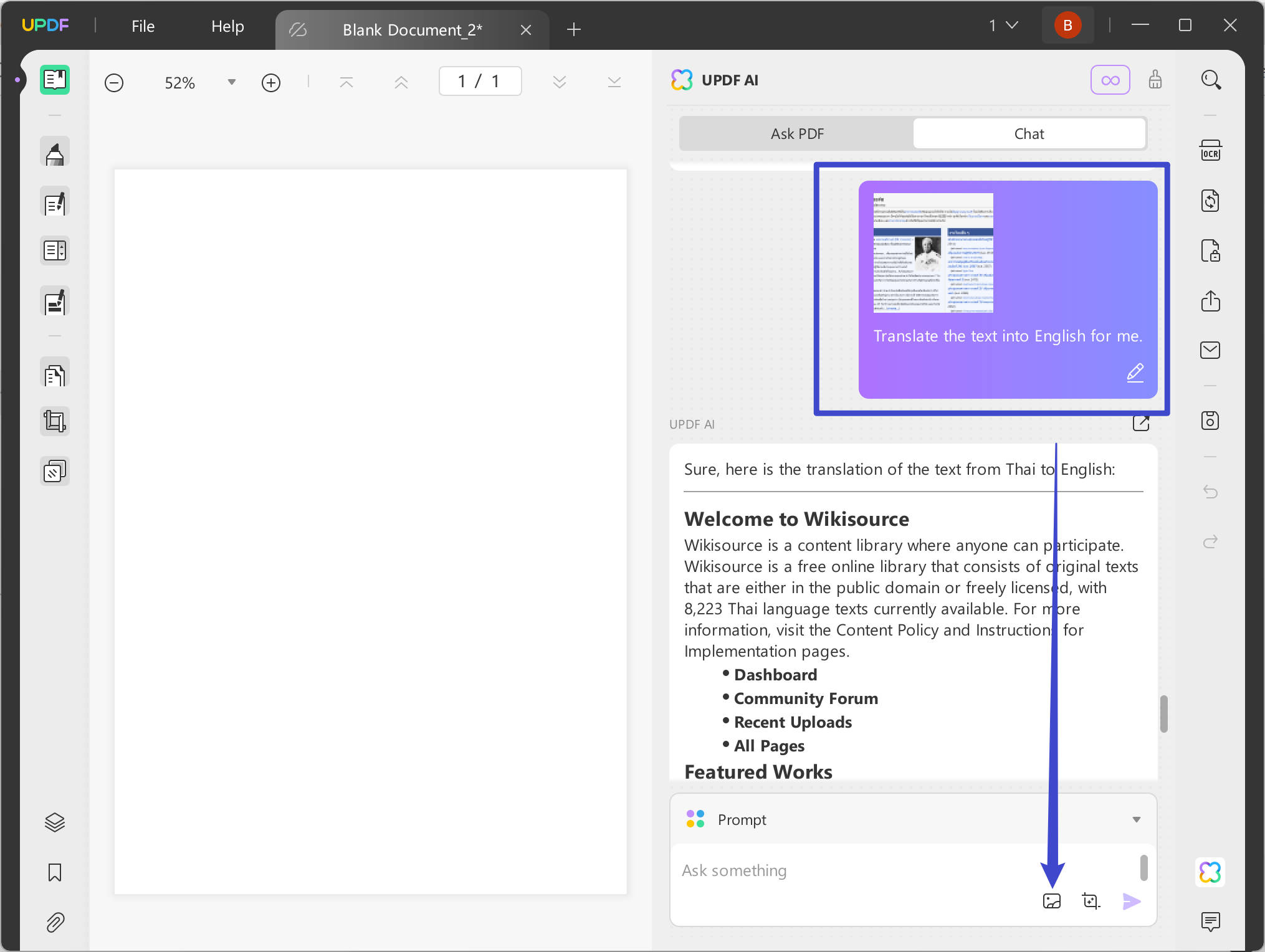Expand the zoom percentage dropdown
Image resolution: width=1265 pixels, height=952 pixels.
[232, 82]
